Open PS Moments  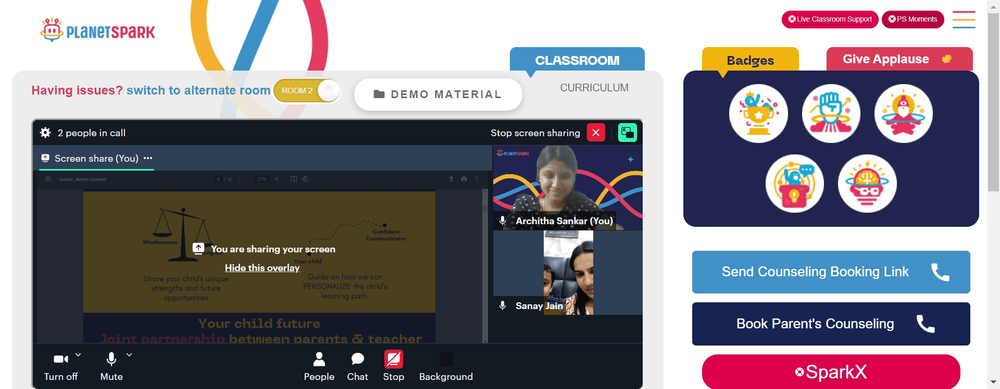click(x=913, y=19)
